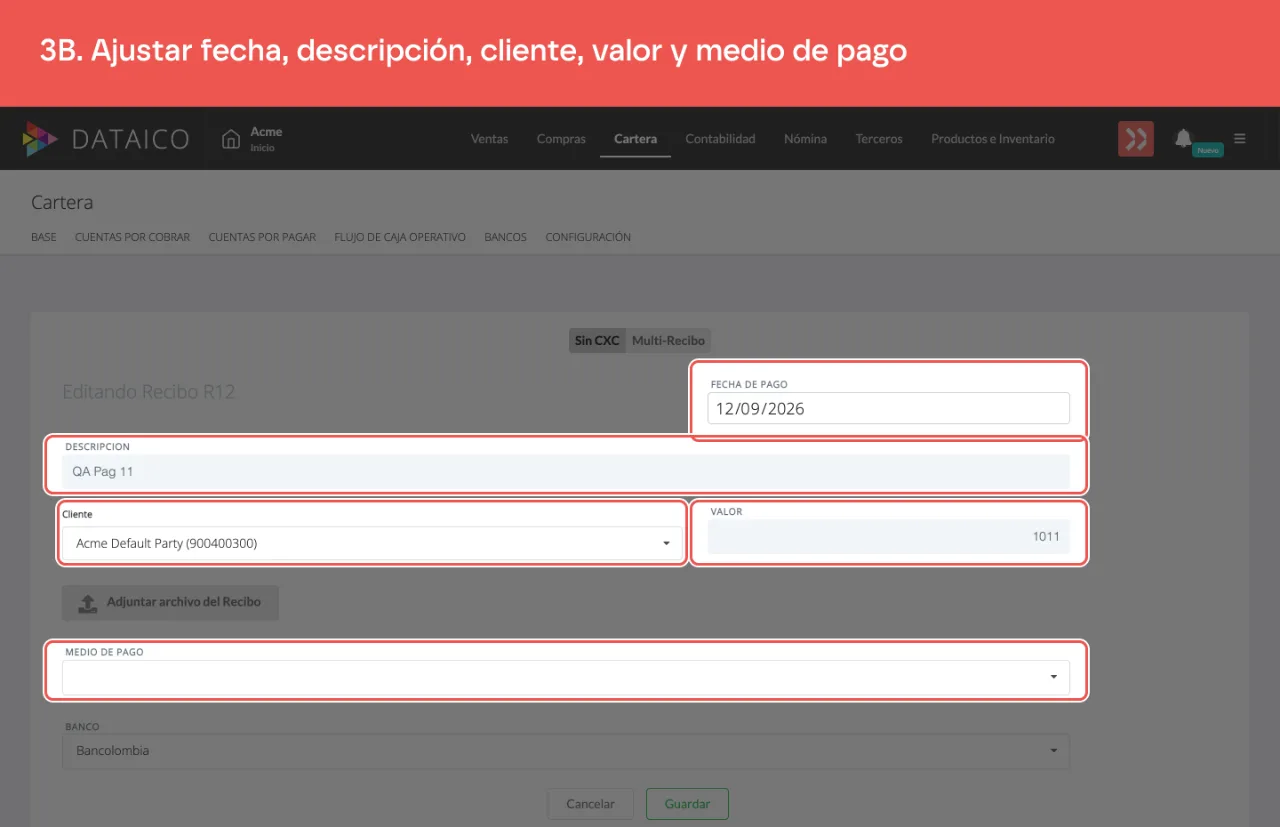Viewport: 1280px width, 827px height.
Task: Click the upload icon in attach button
Action: coord(88,603)
